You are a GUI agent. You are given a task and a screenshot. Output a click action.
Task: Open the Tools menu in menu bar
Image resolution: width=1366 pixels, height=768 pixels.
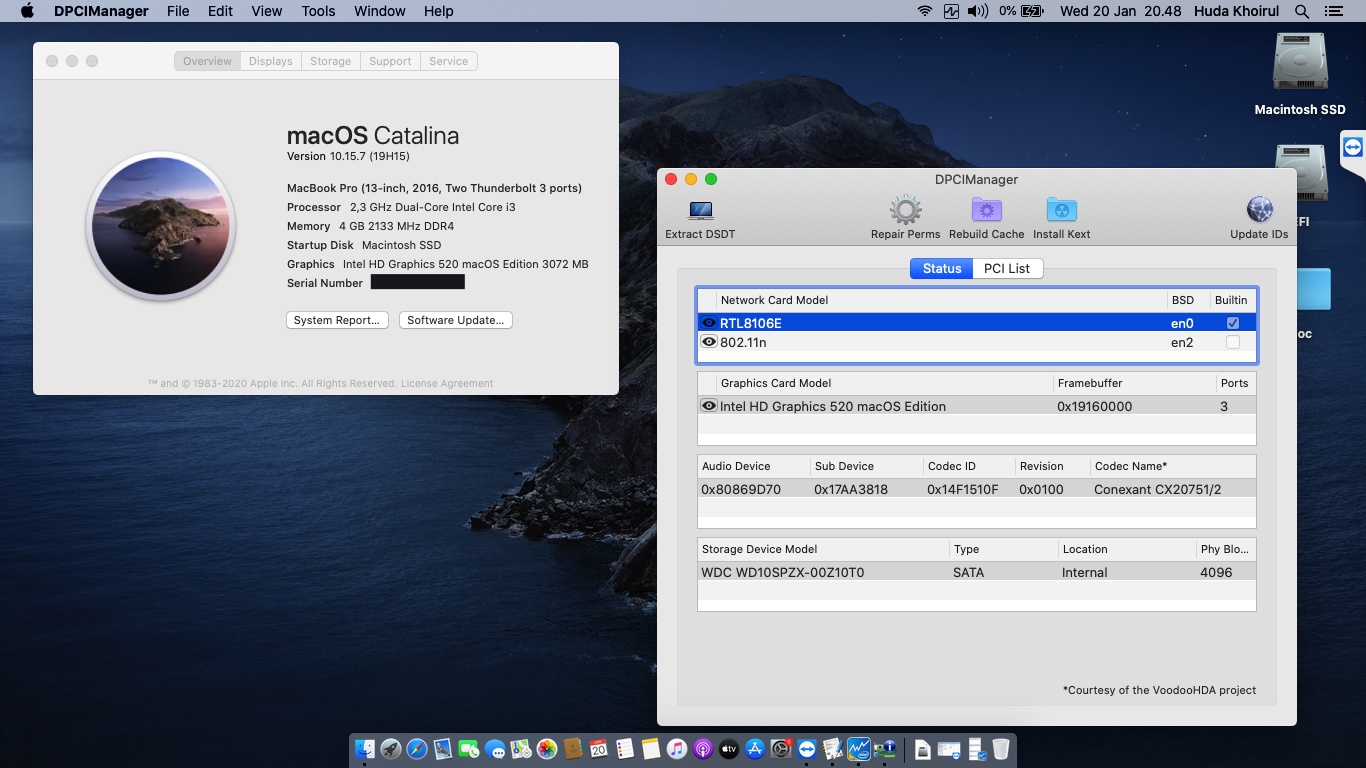pyautogui.click(x=318, y=11)
